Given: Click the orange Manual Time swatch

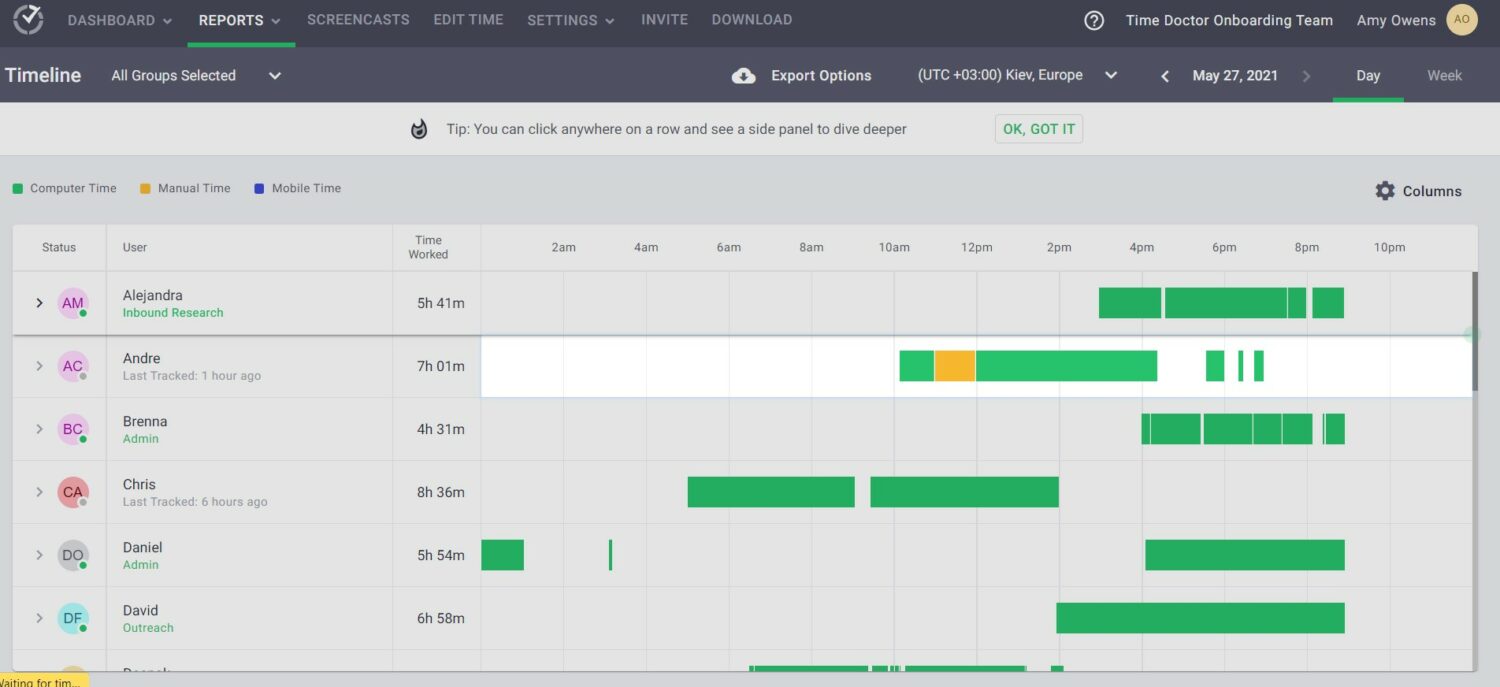Looking at the screenshot, I should tap(143, 188).
